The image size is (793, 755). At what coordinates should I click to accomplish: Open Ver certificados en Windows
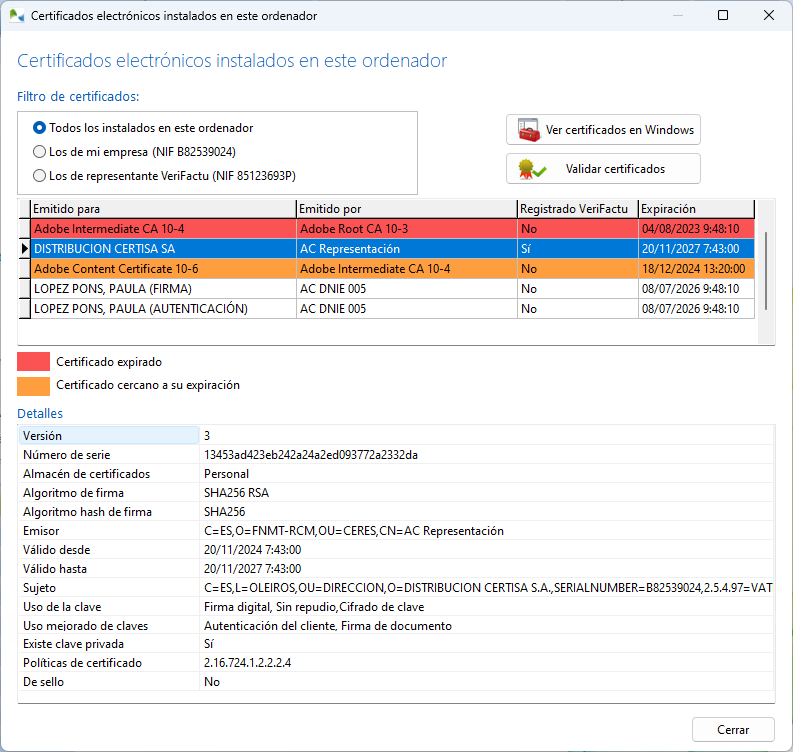[x=602, y=130]
